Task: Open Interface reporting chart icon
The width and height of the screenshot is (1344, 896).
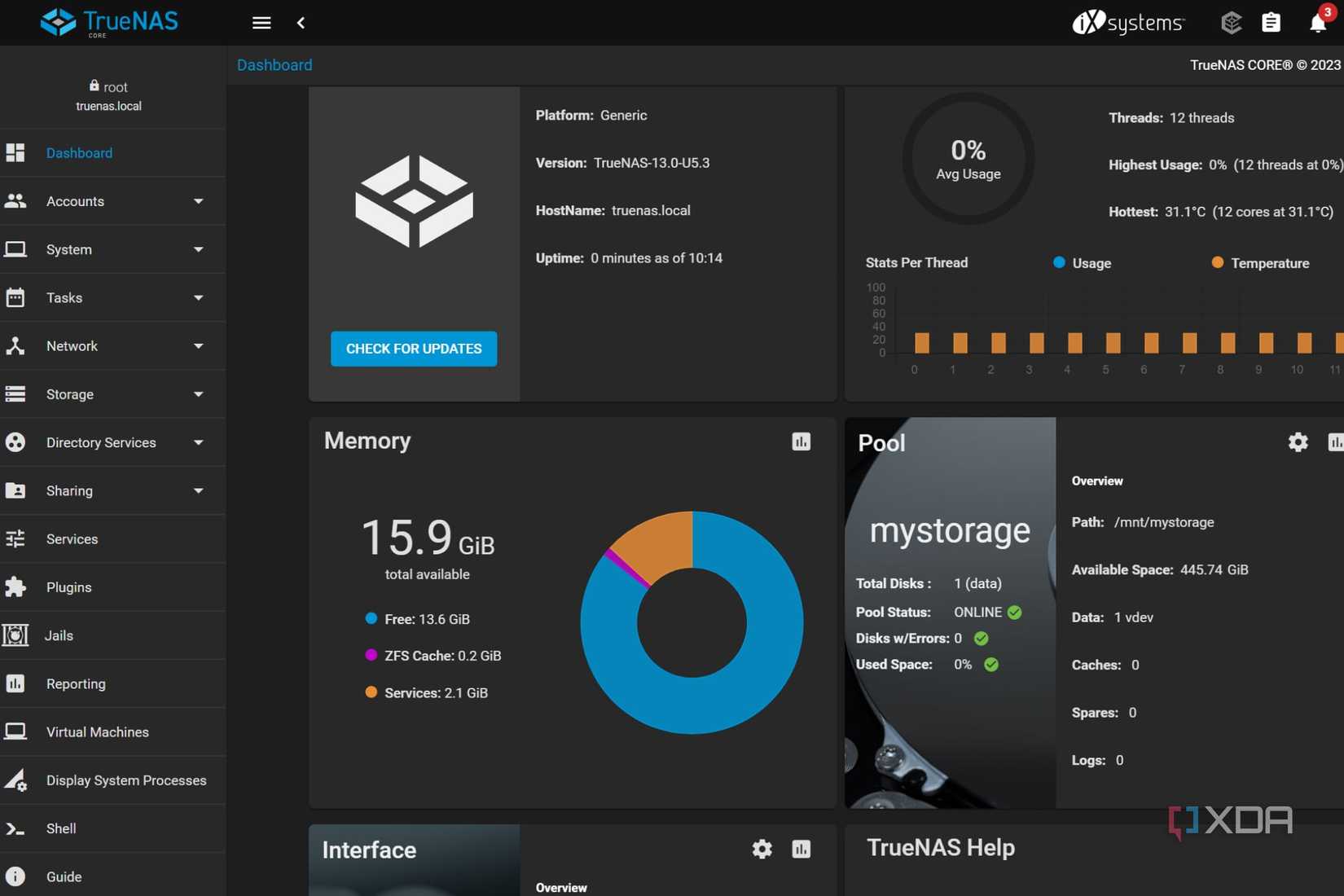Action: (801, 849)
